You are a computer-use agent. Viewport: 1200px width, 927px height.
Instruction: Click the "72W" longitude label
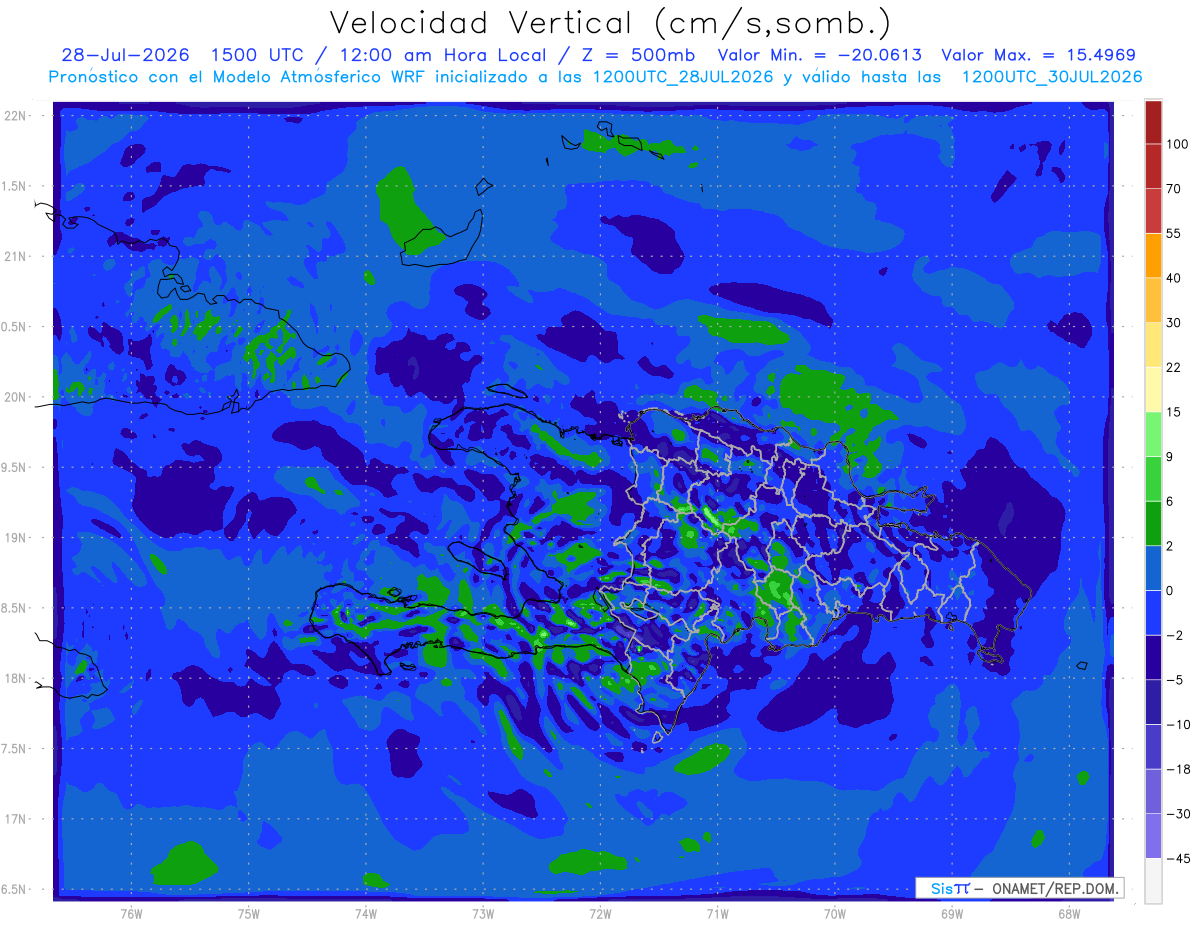pyautogui.click(x=600, y=914)
